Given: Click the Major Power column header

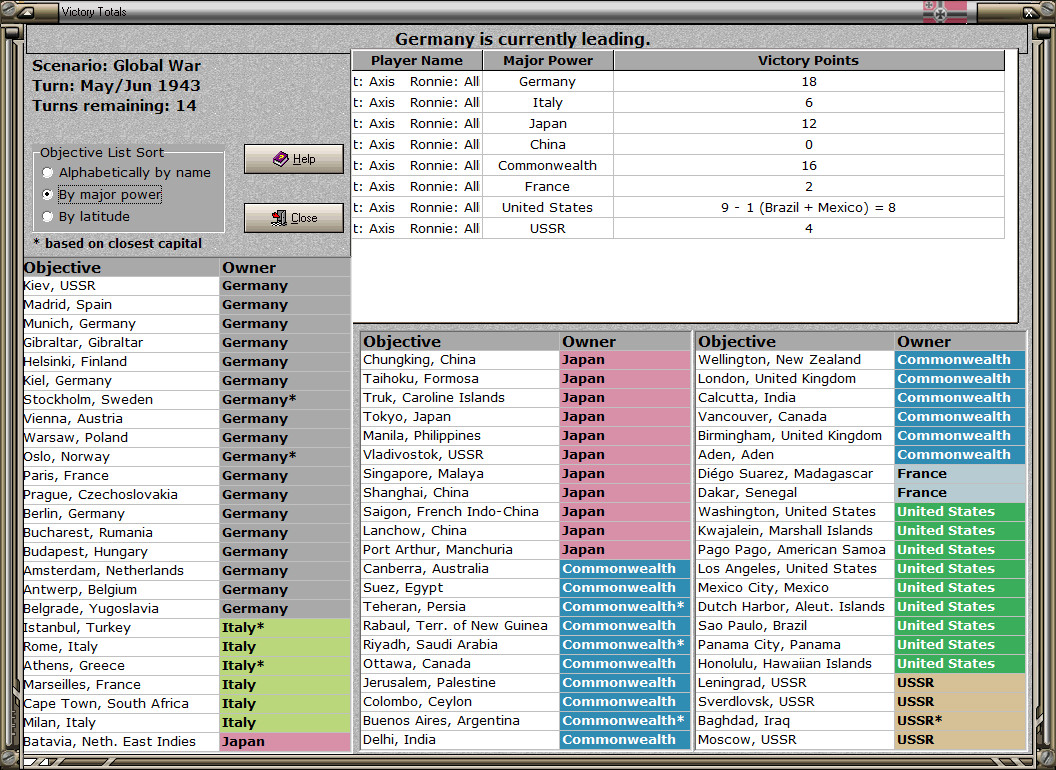Looking at the screenshot, I should pos(548,61).
